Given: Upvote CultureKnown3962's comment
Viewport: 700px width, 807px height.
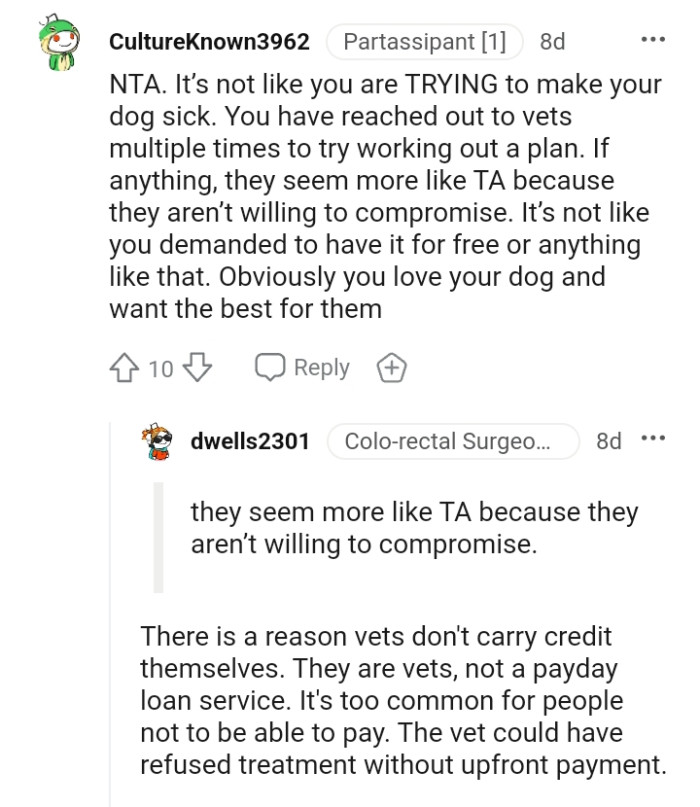Looking at the screenshot, I should tap(123, 368).
